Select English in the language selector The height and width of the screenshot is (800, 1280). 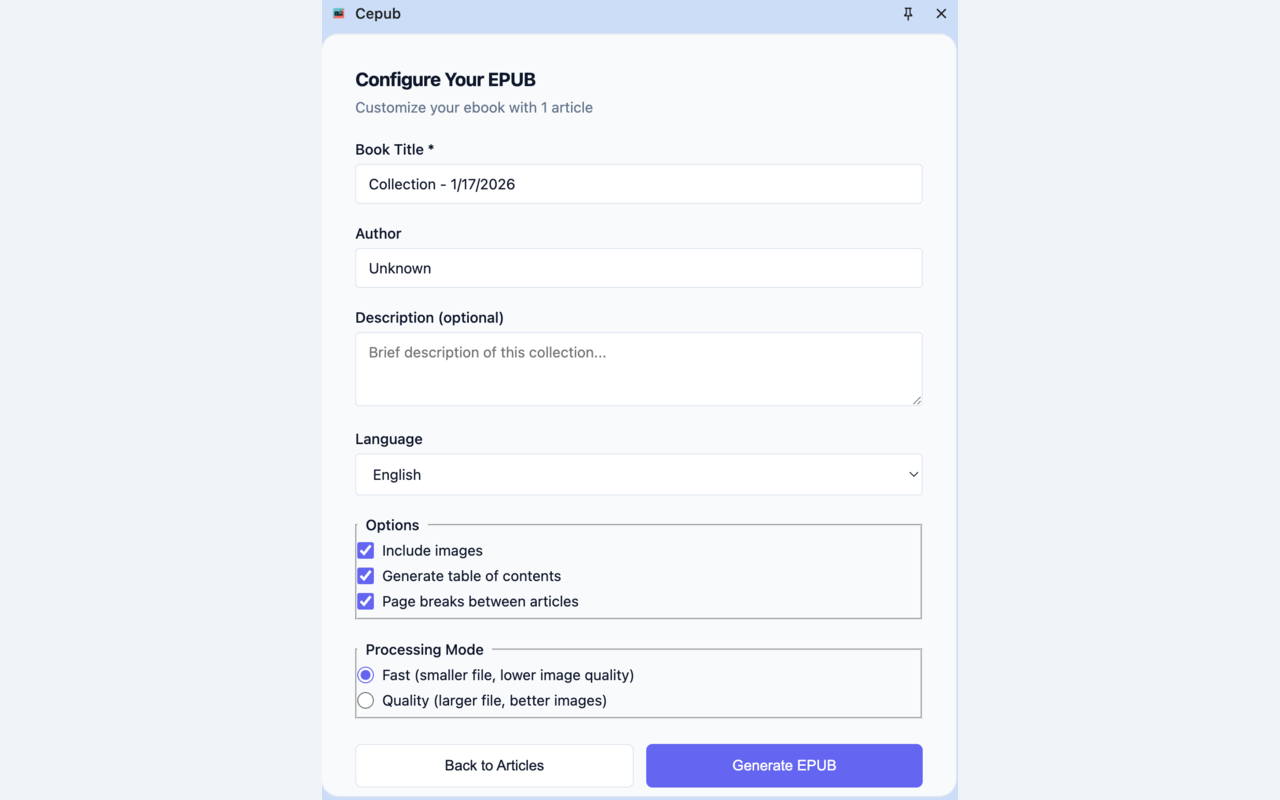point(638,474)
